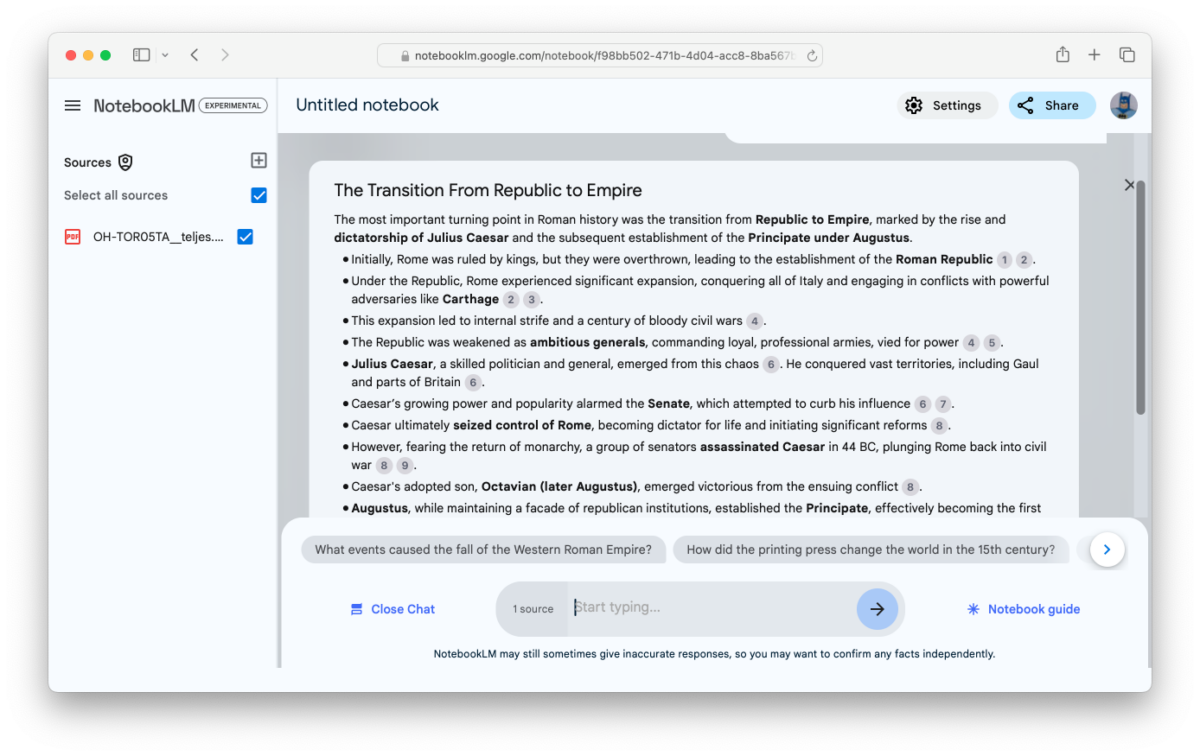Open a new Safari tab

coord(1094,55)
